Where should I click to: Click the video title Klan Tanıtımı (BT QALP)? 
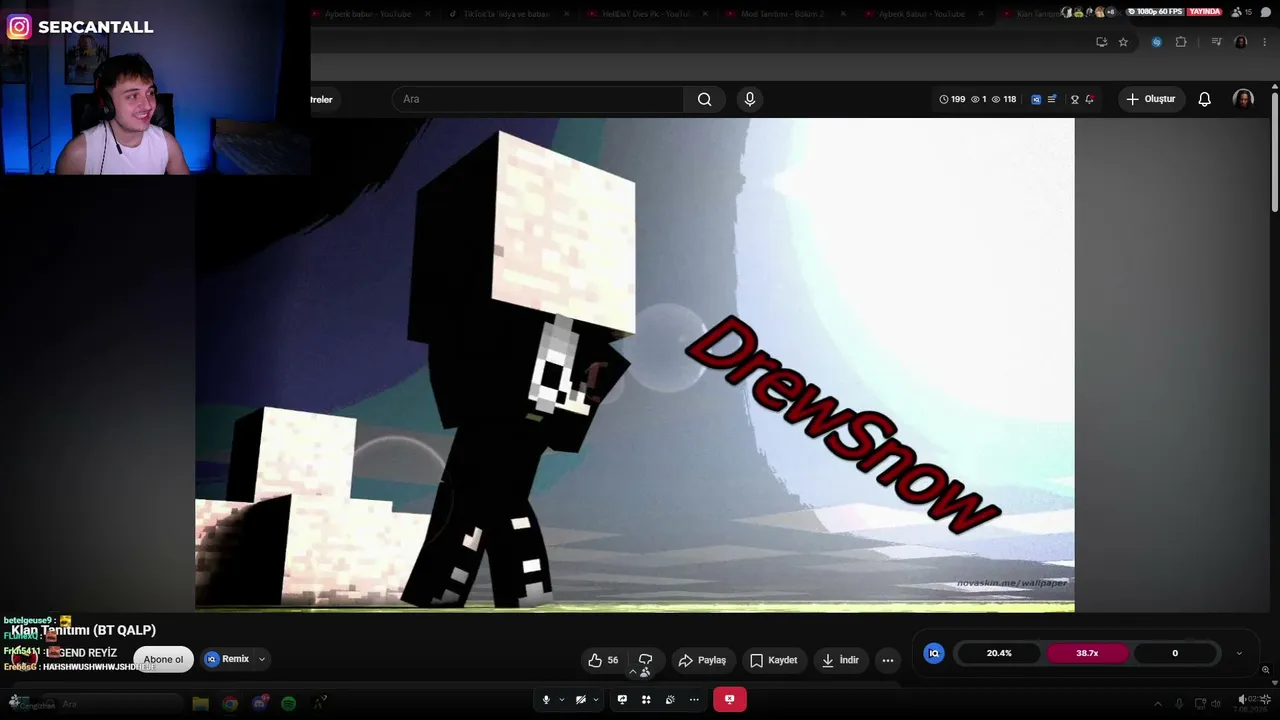click(x=84, y=630)
